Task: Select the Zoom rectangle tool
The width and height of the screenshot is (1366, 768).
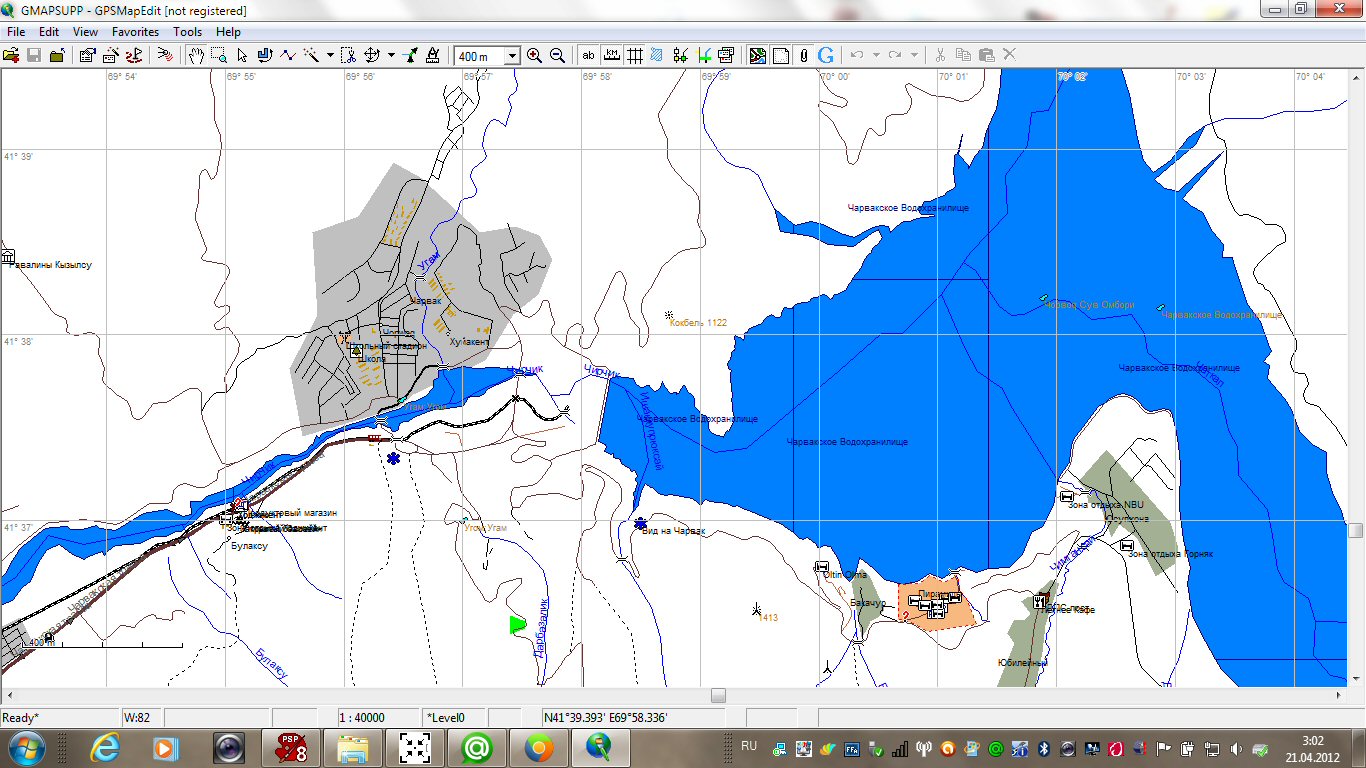Action: tap(219, 55)
